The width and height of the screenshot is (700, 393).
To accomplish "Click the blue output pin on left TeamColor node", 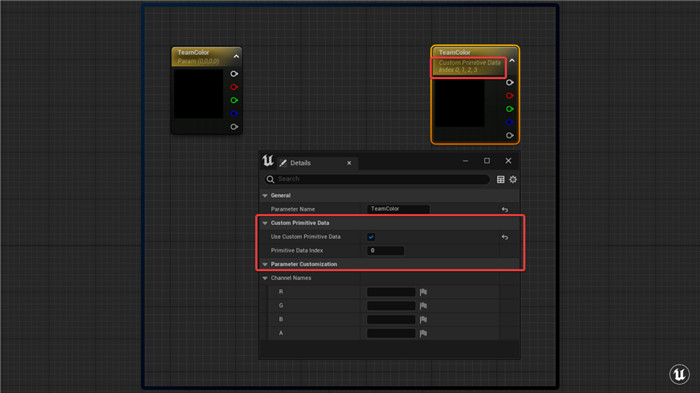I will (x=234, y=113).
